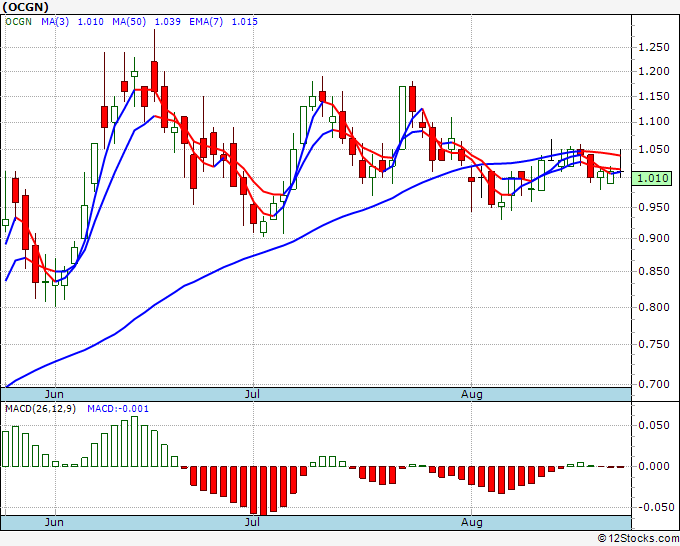680x546 pixels.
Task: Click the 0.000 MACD axis label
Action: tap(654, 466)
